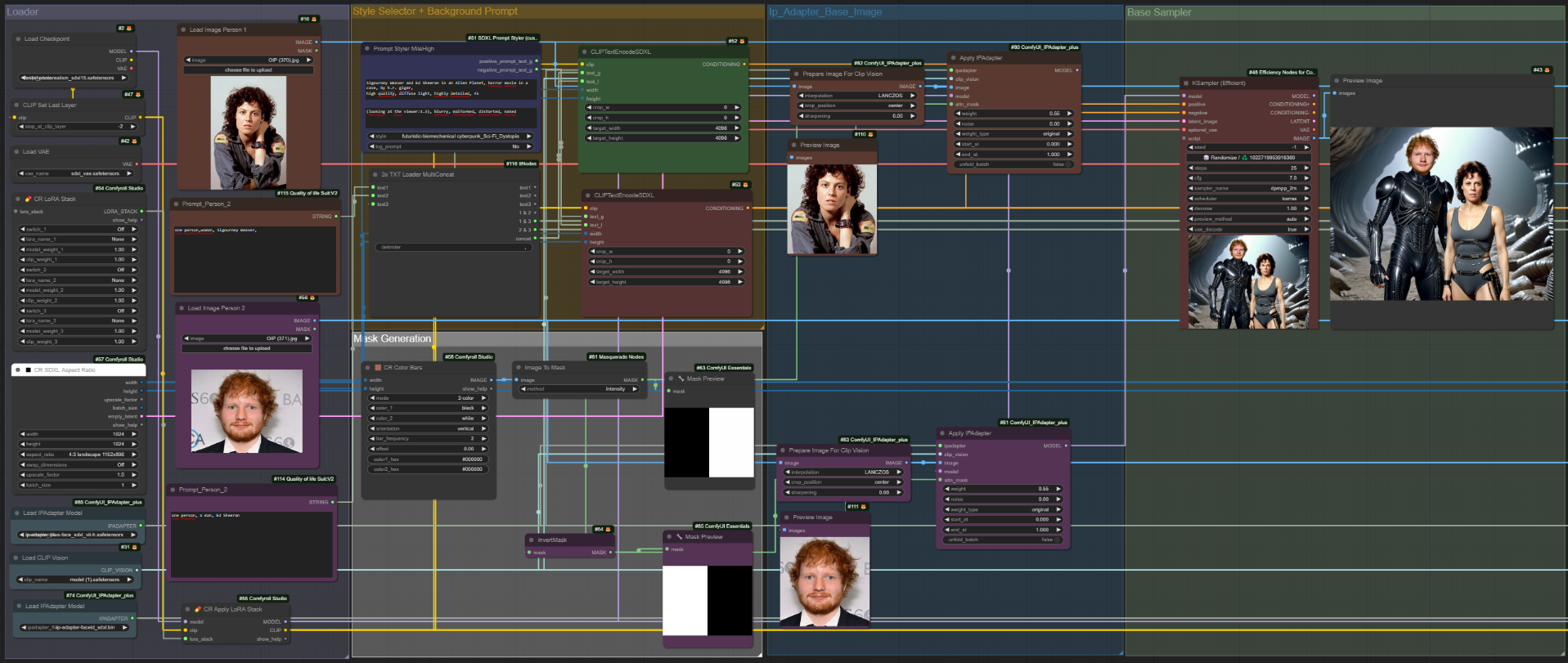1568x663 pixels.
Task: Click the denoise value slider in KSampler
Action: (x=1248, y=208)
